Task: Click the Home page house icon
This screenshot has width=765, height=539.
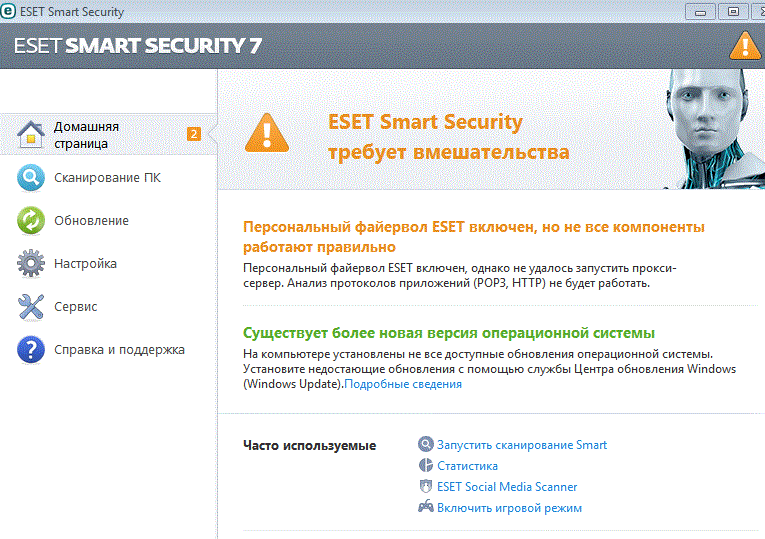Action: coord(32,135)
